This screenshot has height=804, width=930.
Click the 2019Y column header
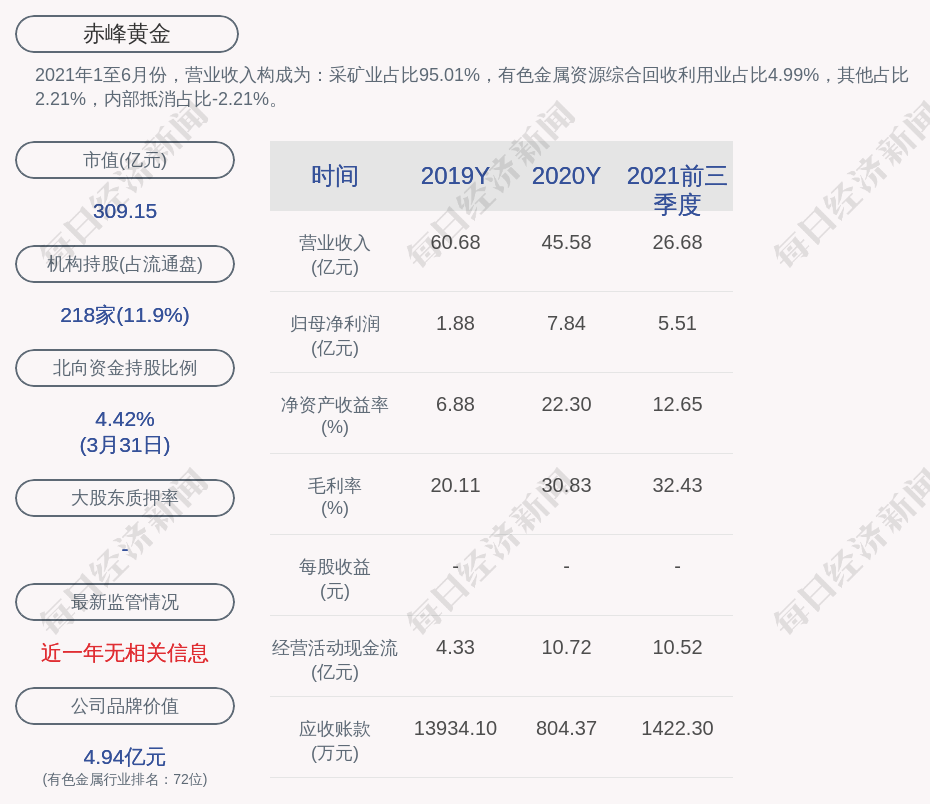(x=455, y=176)
